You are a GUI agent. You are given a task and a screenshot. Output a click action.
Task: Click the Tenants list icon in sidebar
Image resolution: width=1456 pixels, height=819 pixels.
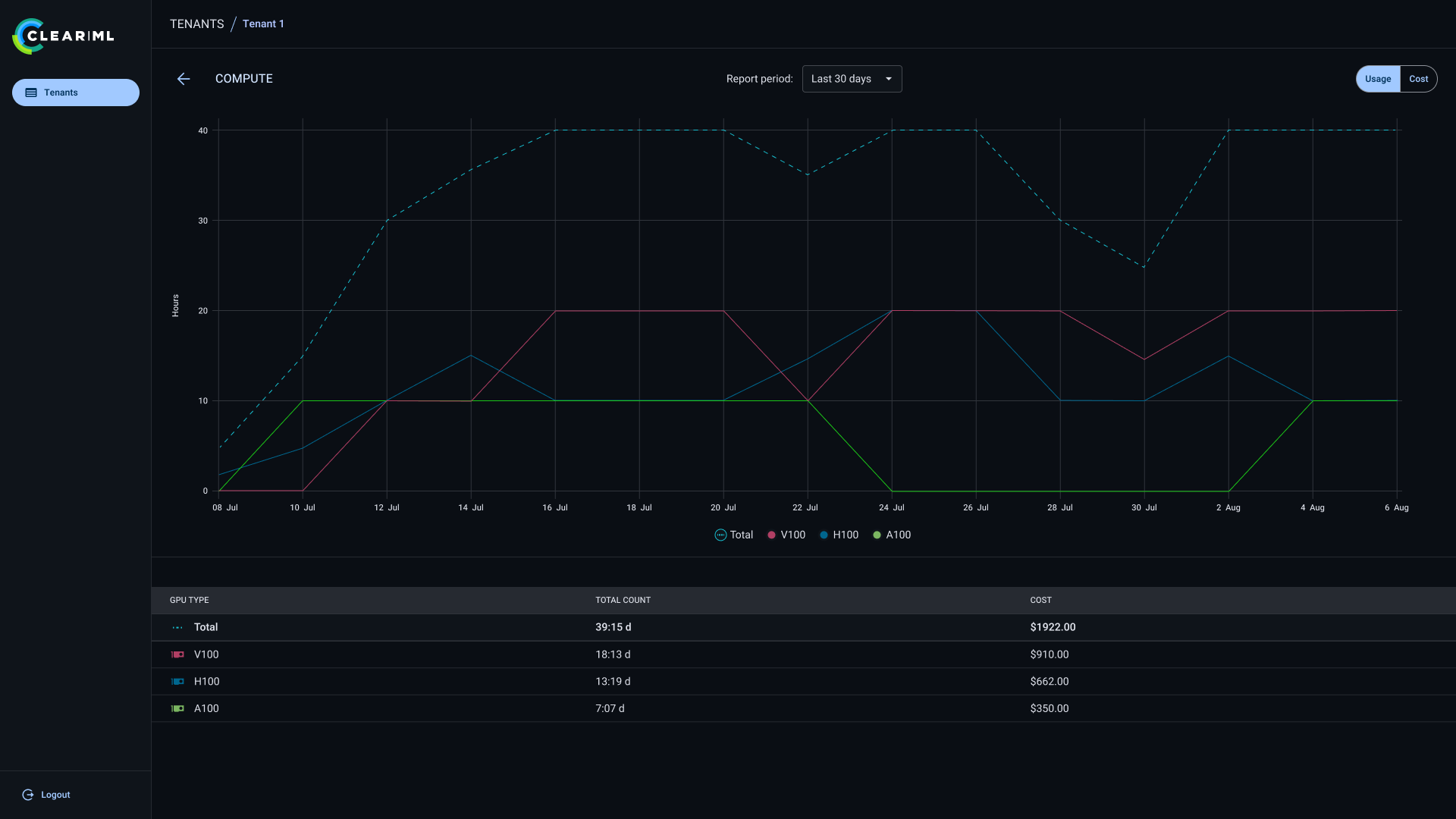[31, 93]
